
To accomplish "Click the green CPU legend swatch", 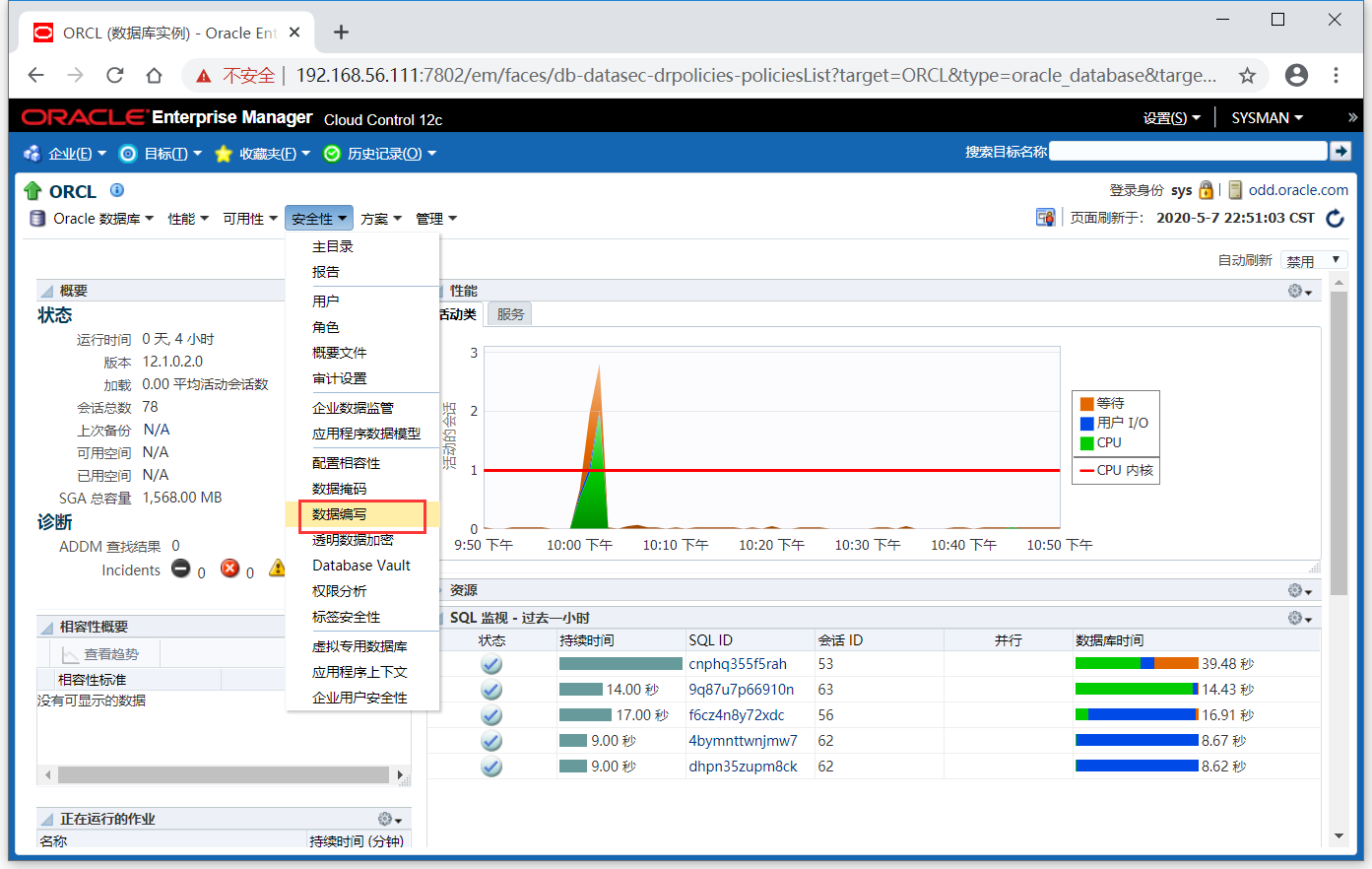I will click(1087, 443).
